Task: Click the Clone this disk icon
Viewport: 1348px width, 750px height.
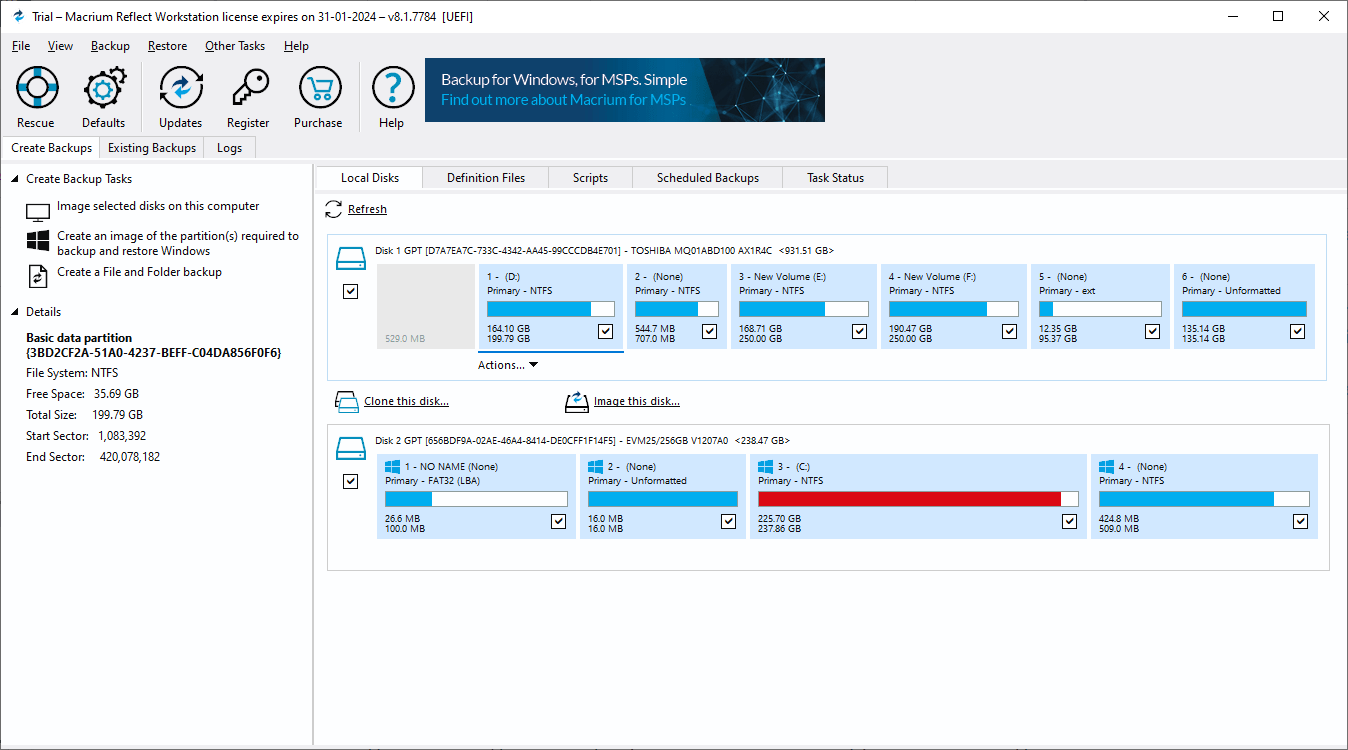Action: point(346,402)
